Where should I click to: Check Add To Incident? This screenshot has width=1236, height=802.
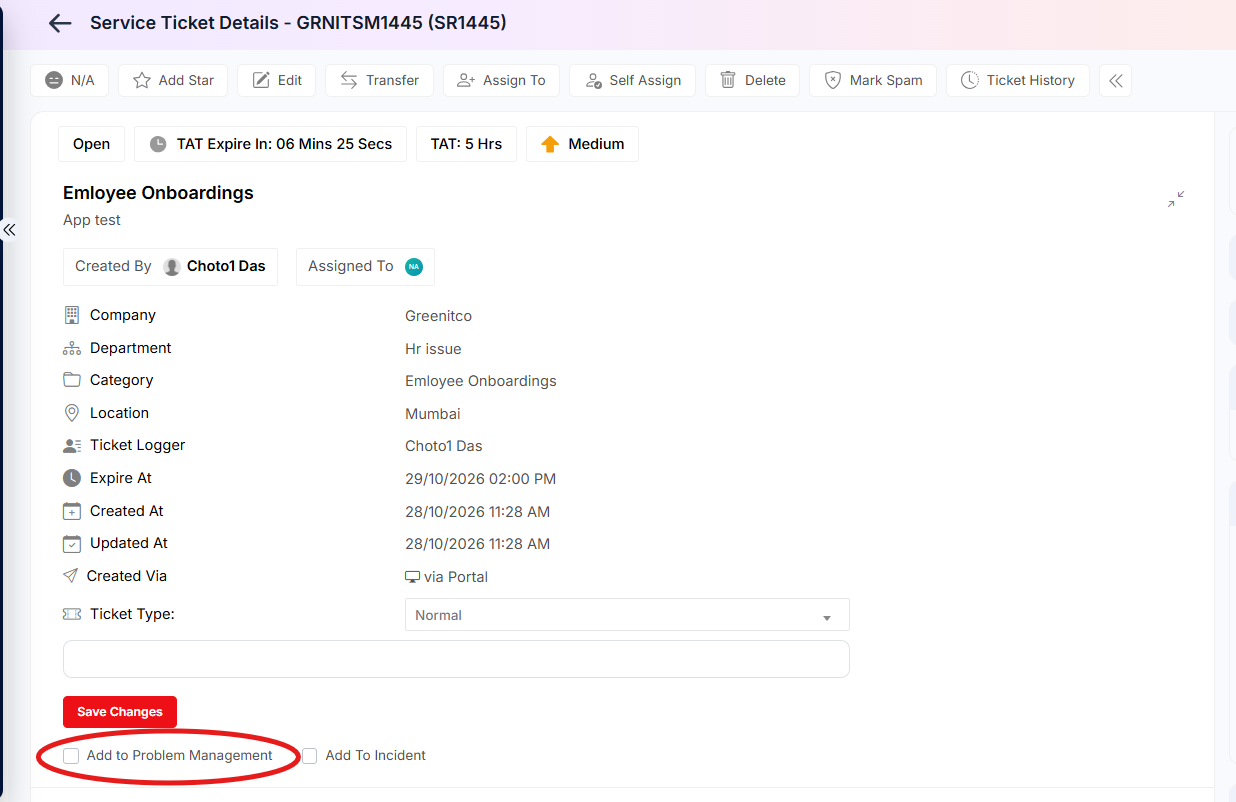pyautogui.click(x=310, y=756)
